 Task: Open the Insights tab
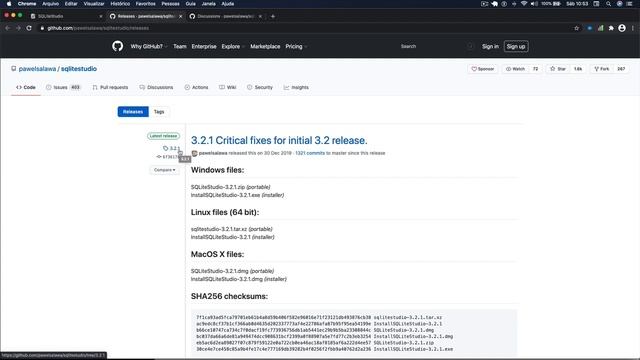[x=296, y=87]
